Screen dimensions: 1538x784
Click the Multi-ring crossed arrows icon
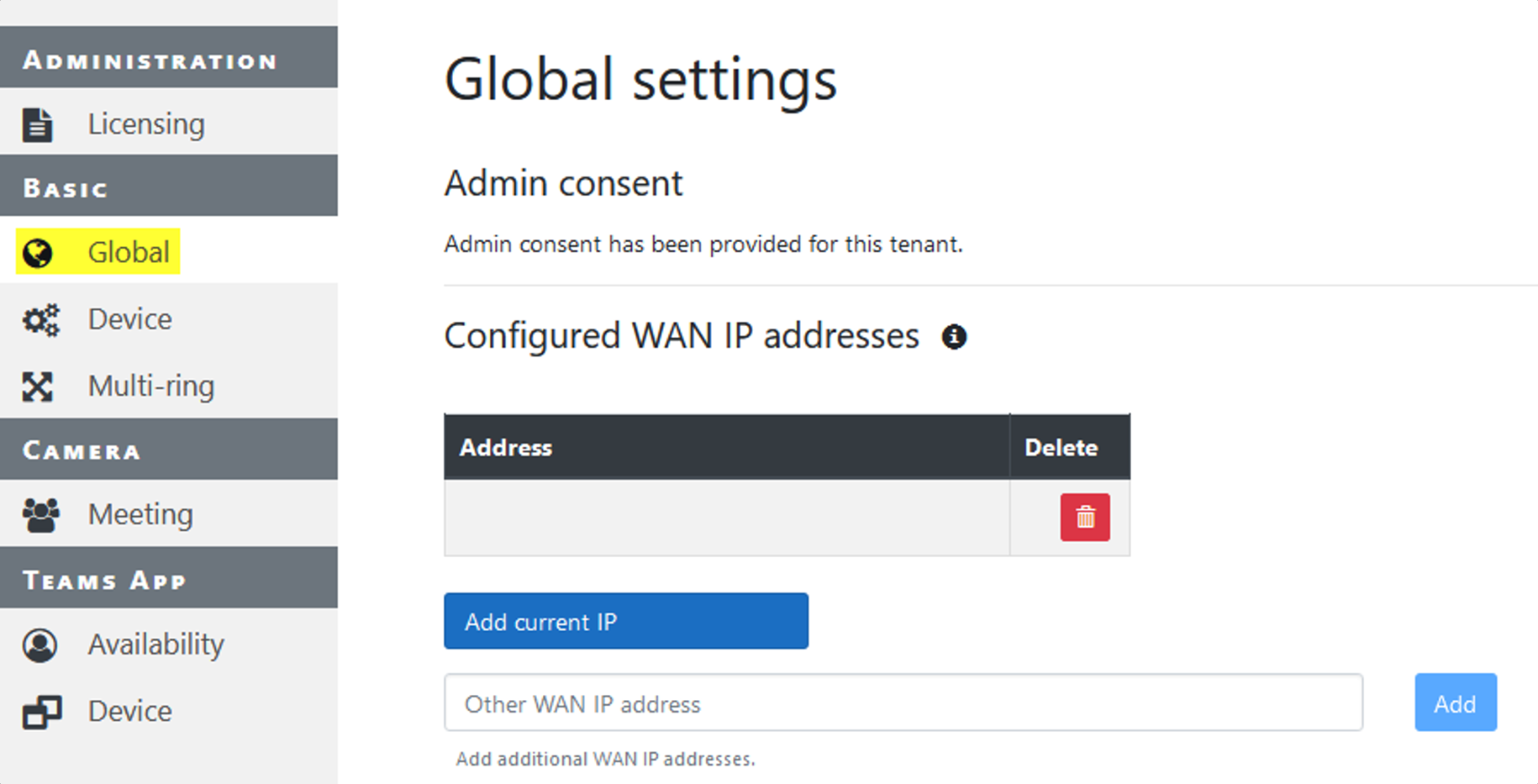tap(38, 387)
